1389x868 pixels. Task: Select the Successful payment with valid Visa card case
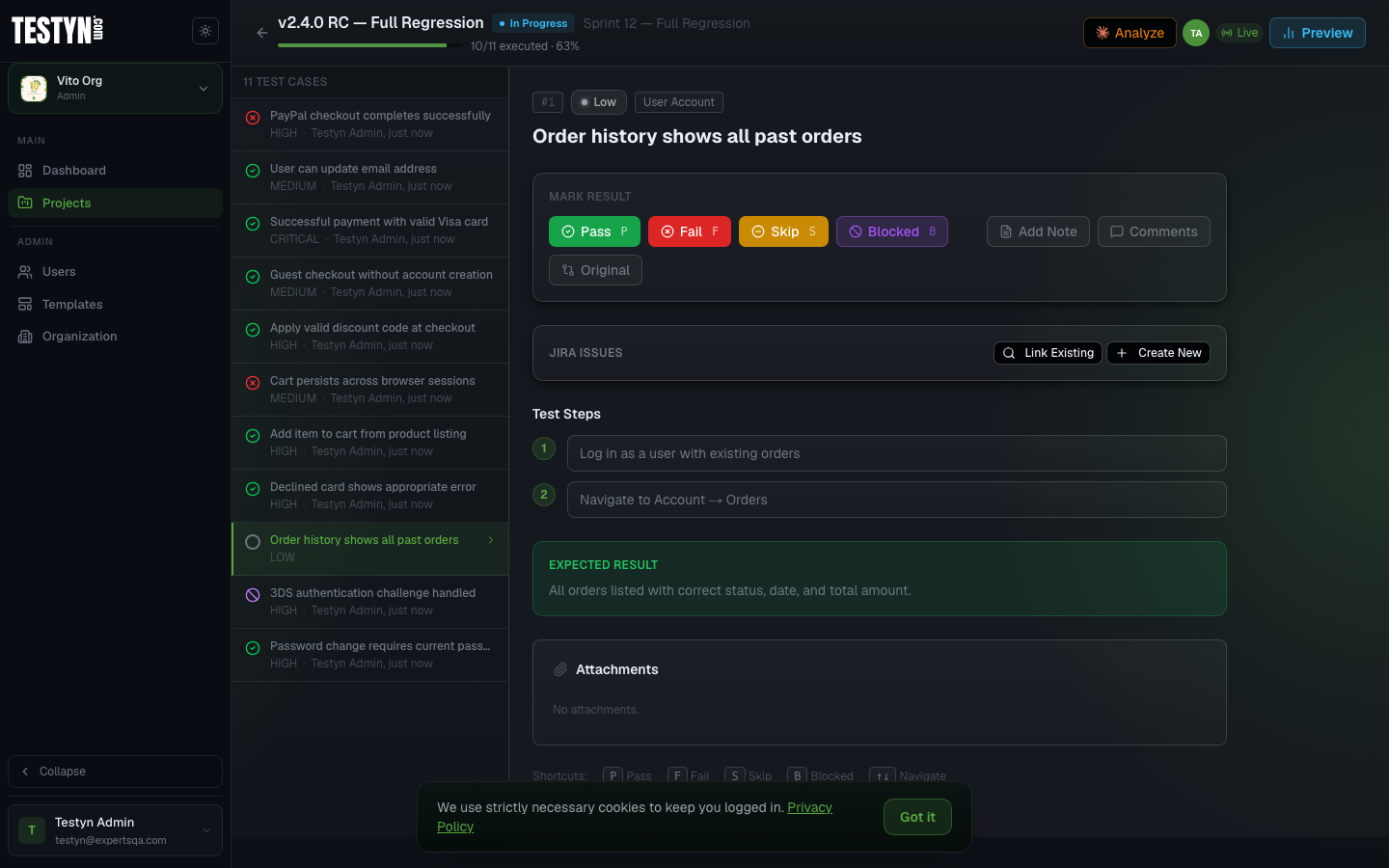pyautogui.click(x=370, y=231)
